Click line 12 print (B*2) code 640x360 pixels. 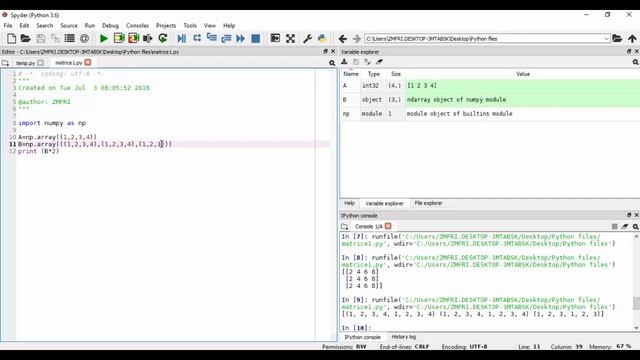tap(39, 151)
